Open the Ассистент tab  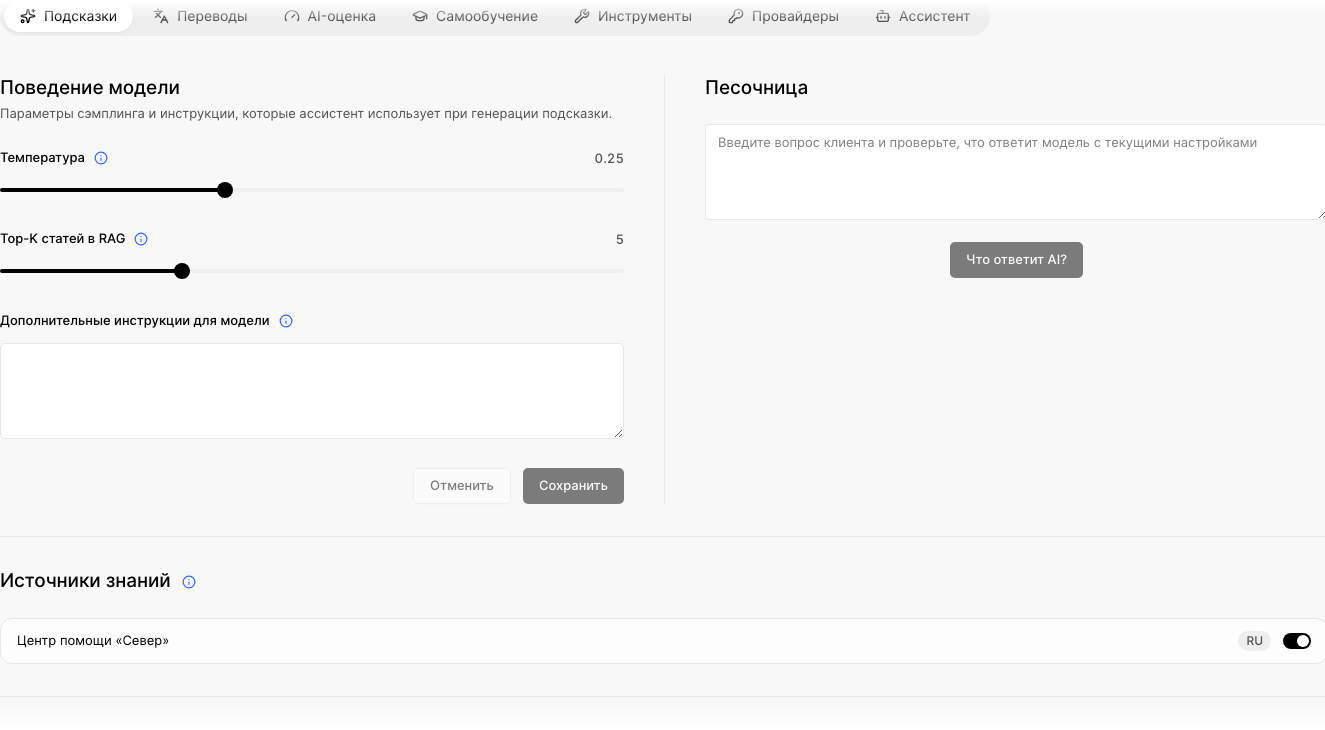coord(923,17)
